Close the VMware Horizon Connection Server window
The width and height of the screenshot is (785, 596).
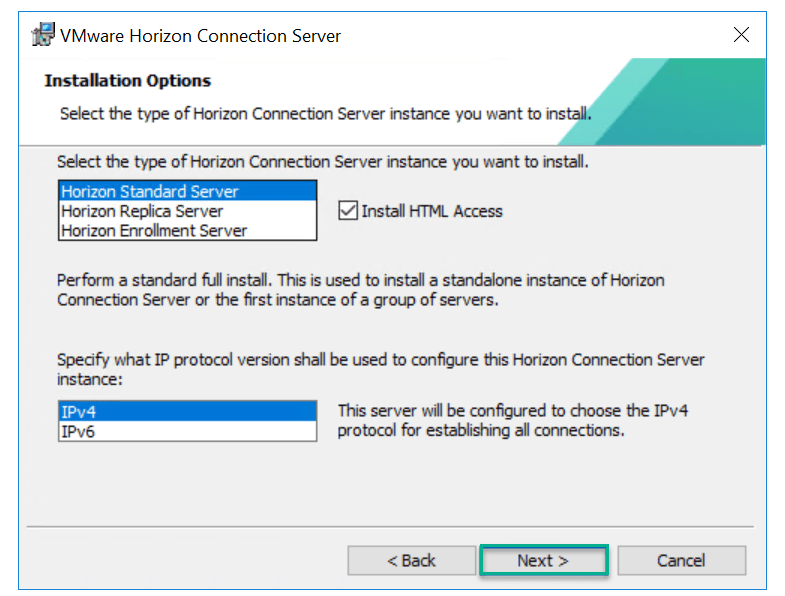point(741,36)
